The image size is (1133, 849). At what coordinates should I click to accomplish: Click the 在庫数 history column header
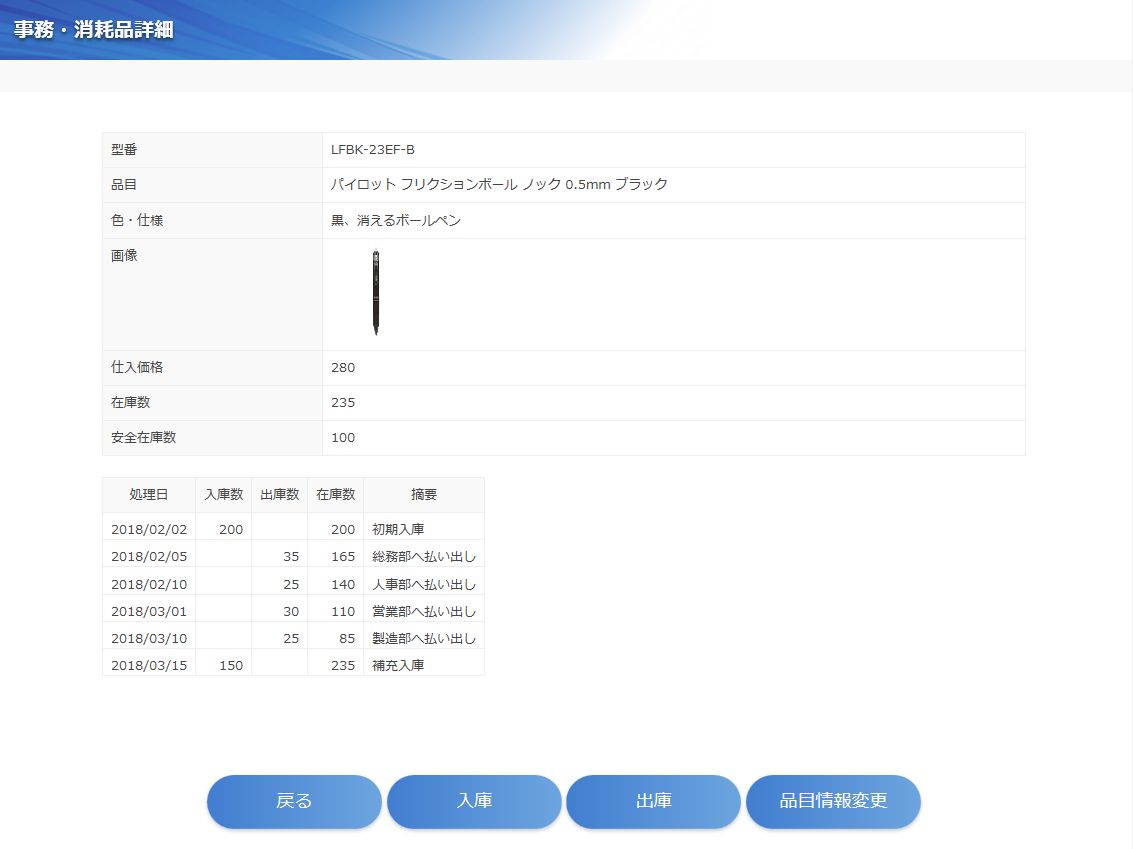click(x=336, y=494)
